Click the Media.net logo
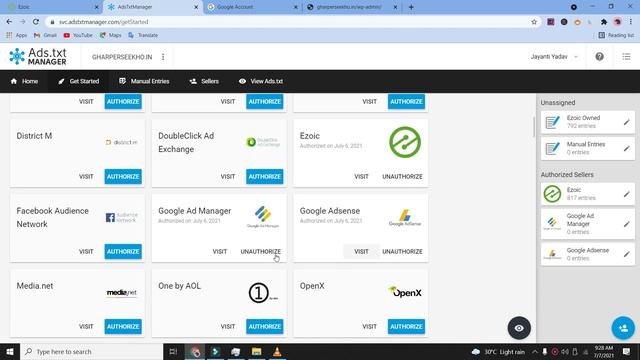 (122, 293)
